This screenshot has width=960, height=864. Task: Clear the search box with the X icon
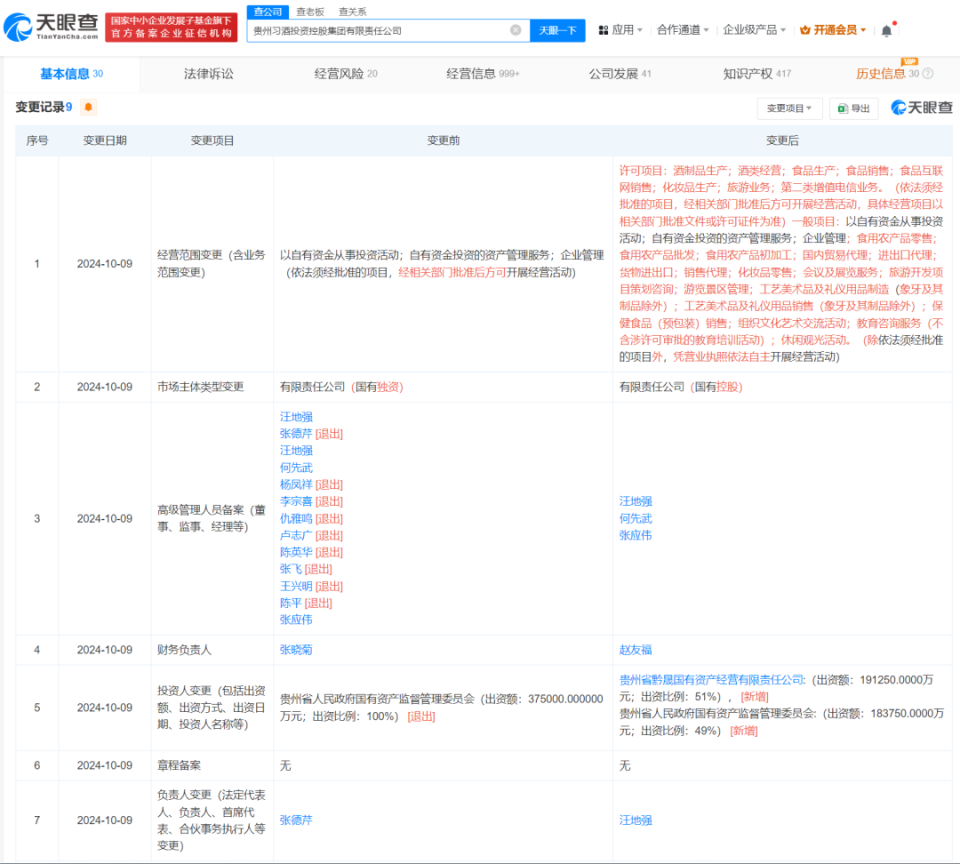click(x=516, y=30)
